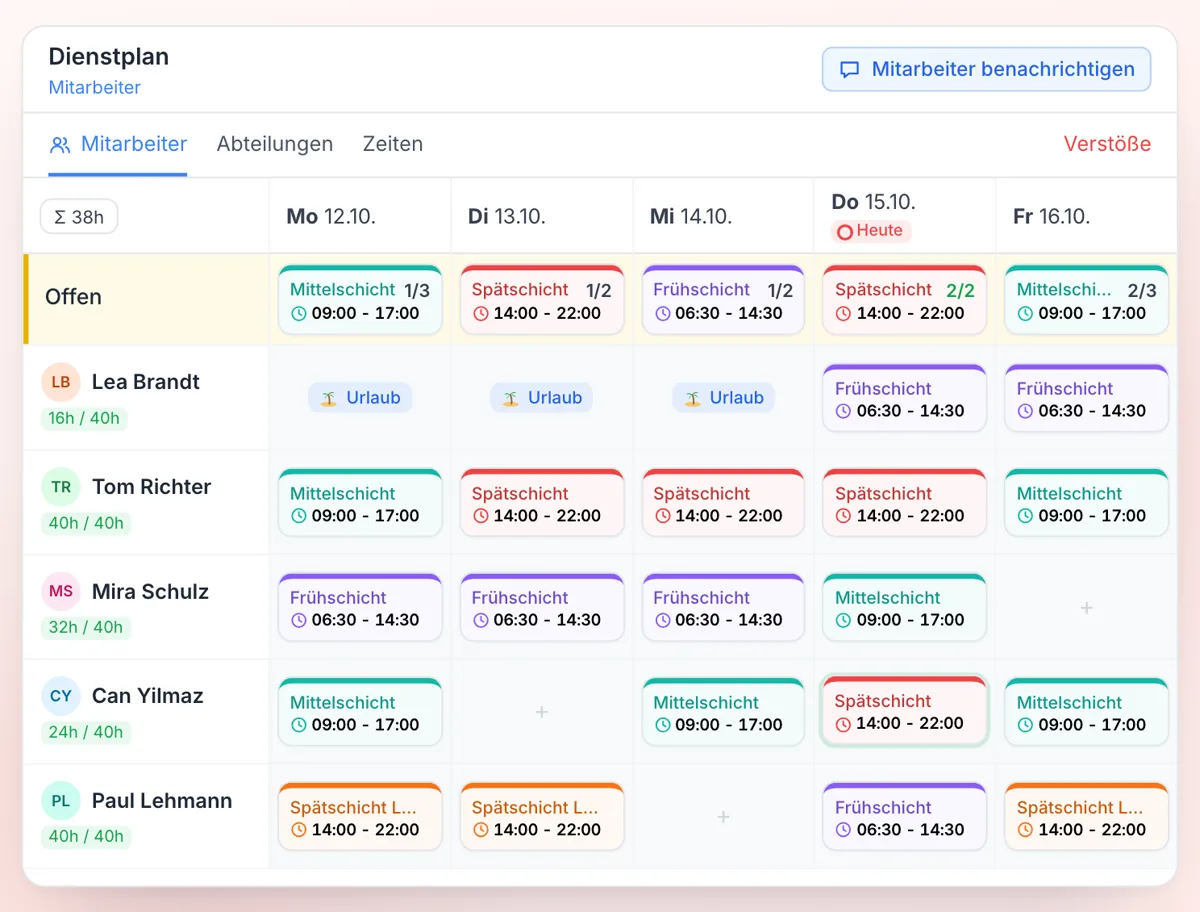
Task: Click the PL avatar of Paul Lehmann
Action: [x=61, y=801]
